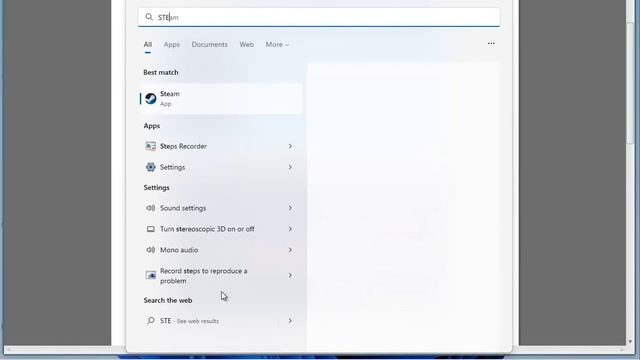Expand Steps Recorder details arrow
Image resolution: width=640 pixels, height=360 pixels.
(290, 146)
